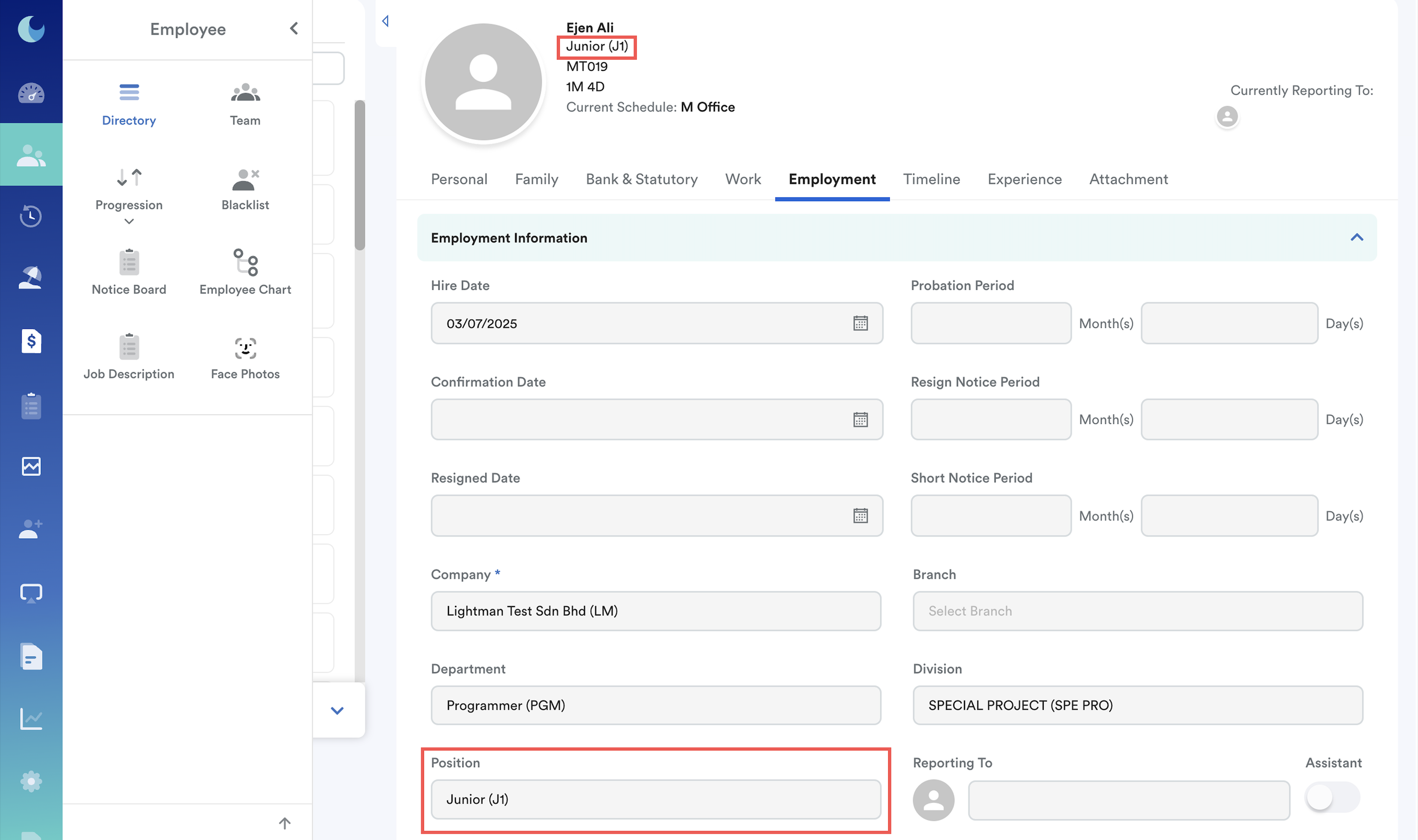Toggle the Assistant switch
The height and width of the screenshot is (840, 1418).
[x=1331, y=798]
